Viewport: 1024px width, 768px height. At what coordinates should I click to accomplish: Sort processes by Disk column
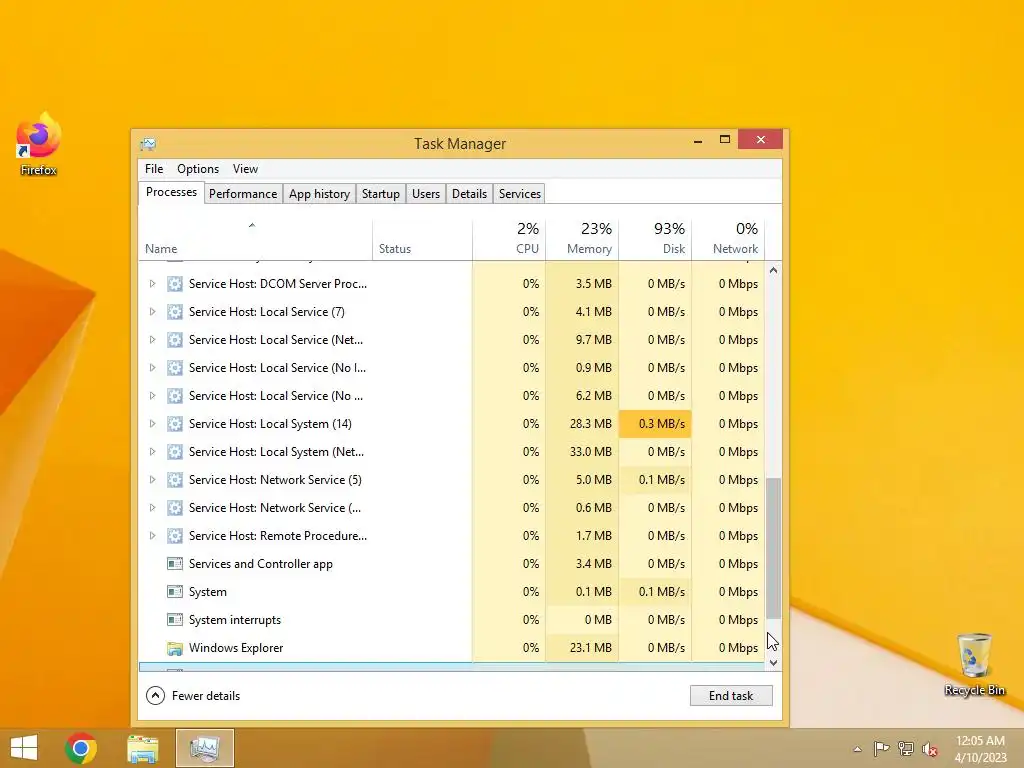[x=655, y=240]
